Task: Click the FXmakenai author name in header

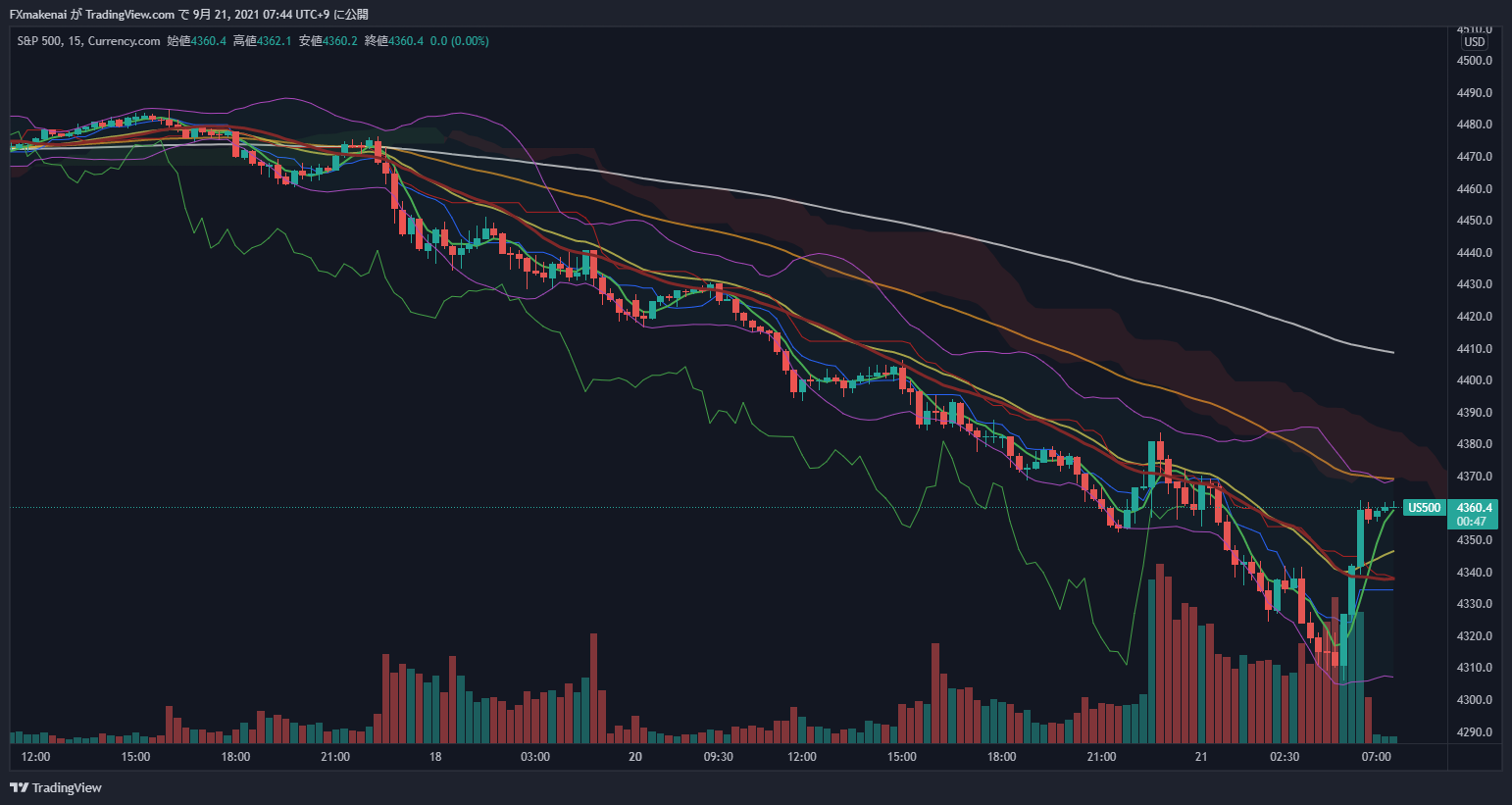Action: click(38, 15)
